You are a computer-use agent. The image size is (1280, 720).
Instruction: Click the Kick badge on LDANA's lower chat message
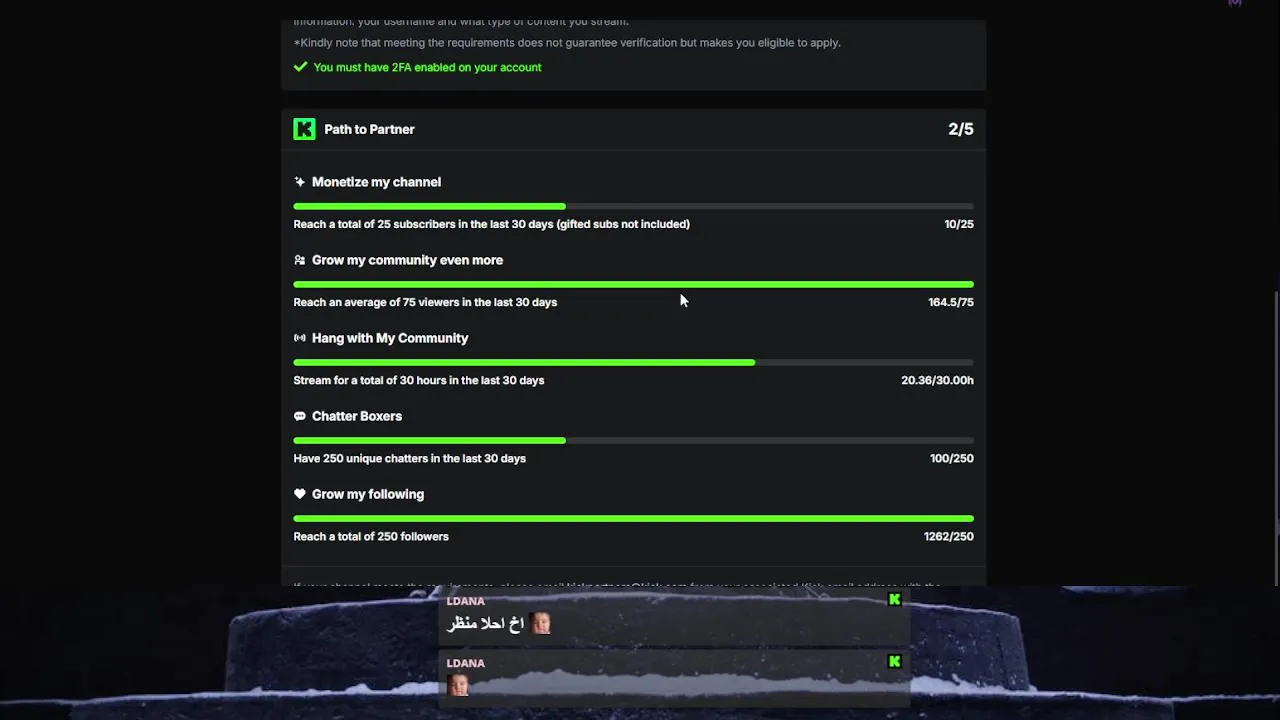[894, 662]
